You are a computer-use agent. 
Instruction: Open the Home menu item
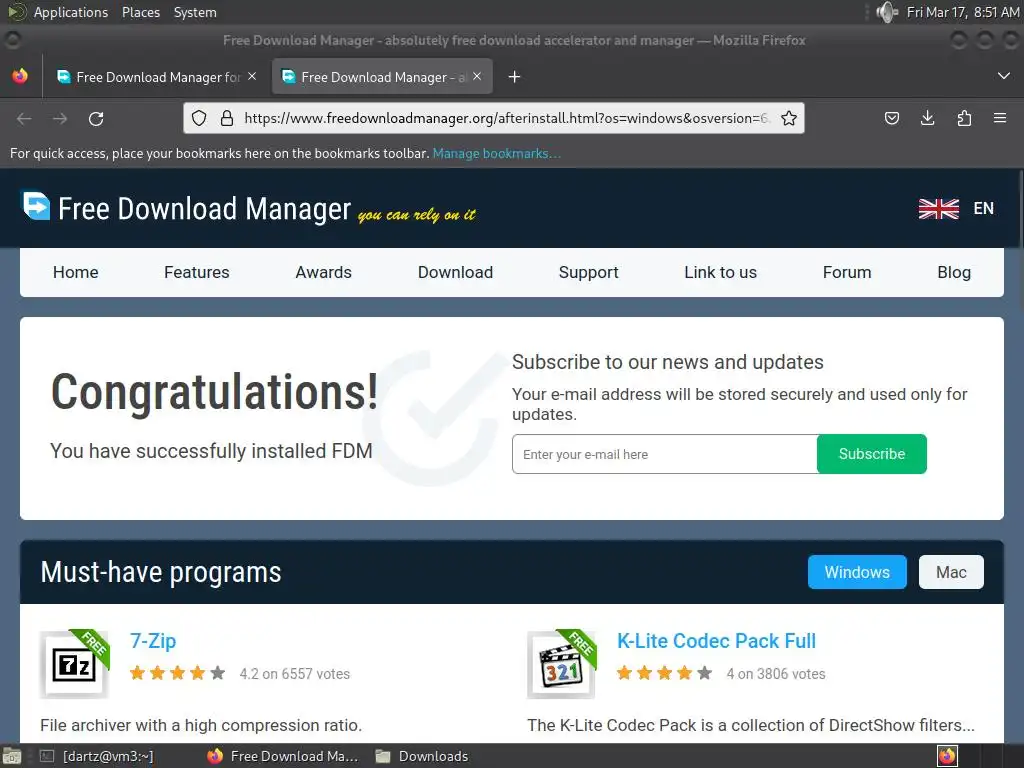[76, 272]
